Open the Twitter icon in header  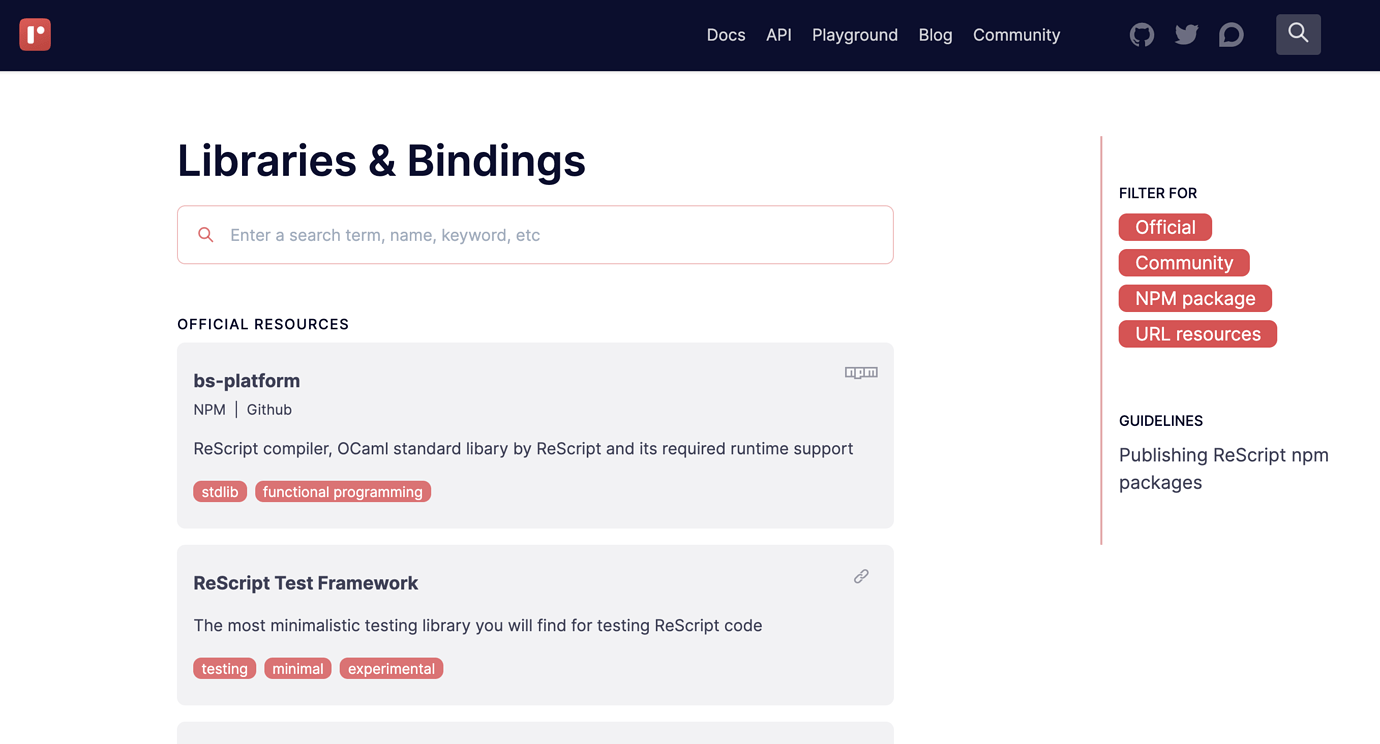[1187, 35]
